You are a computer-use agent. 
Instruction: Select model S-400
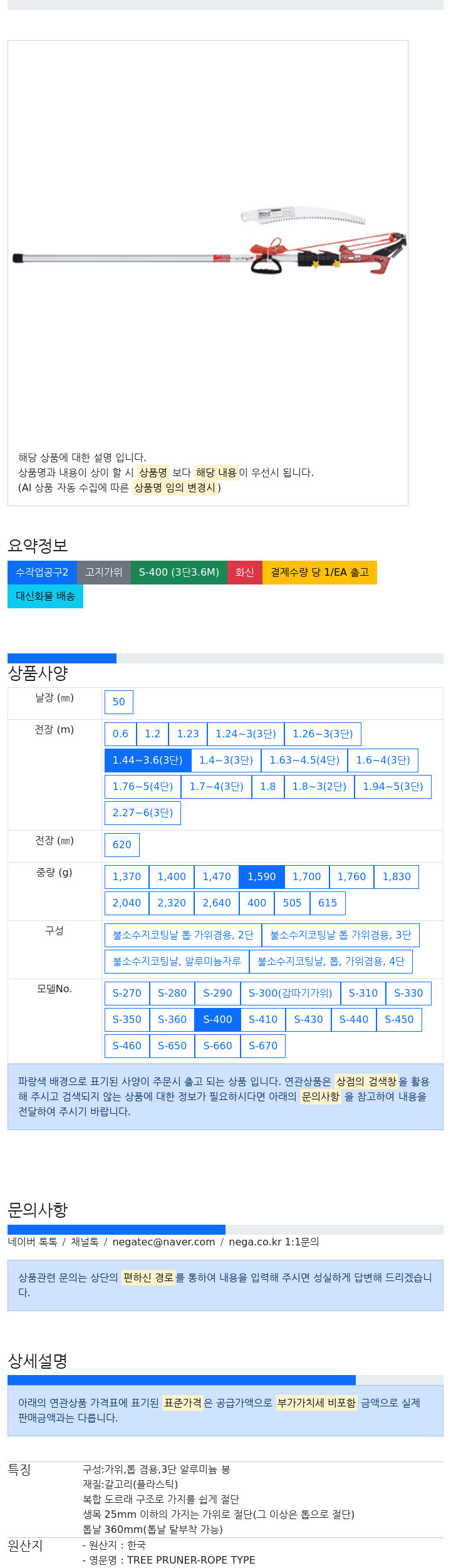click(217, 1020)
